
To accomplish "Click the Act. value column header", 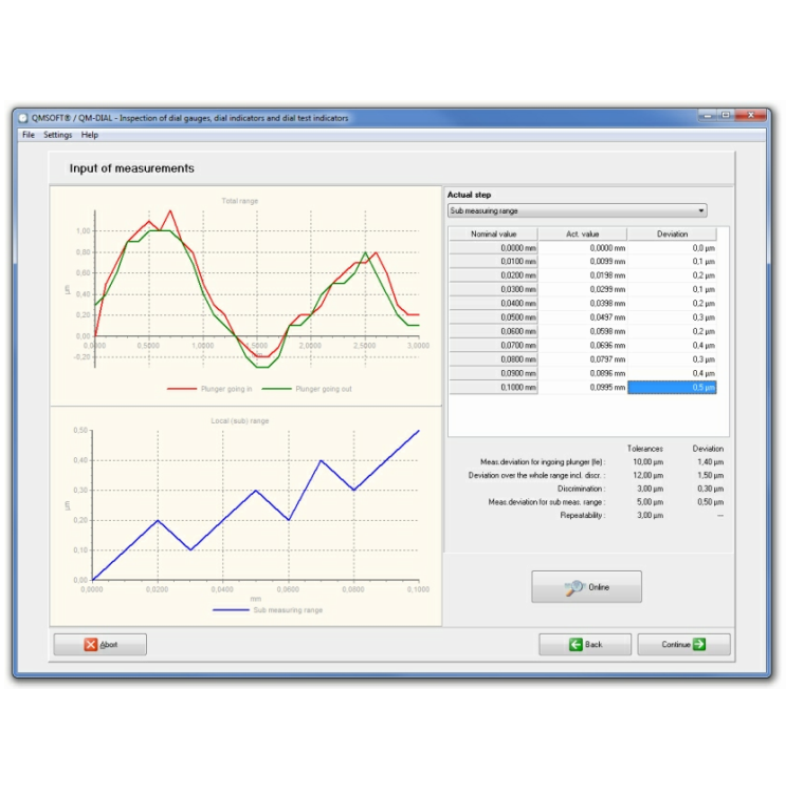I will point(582,234).
